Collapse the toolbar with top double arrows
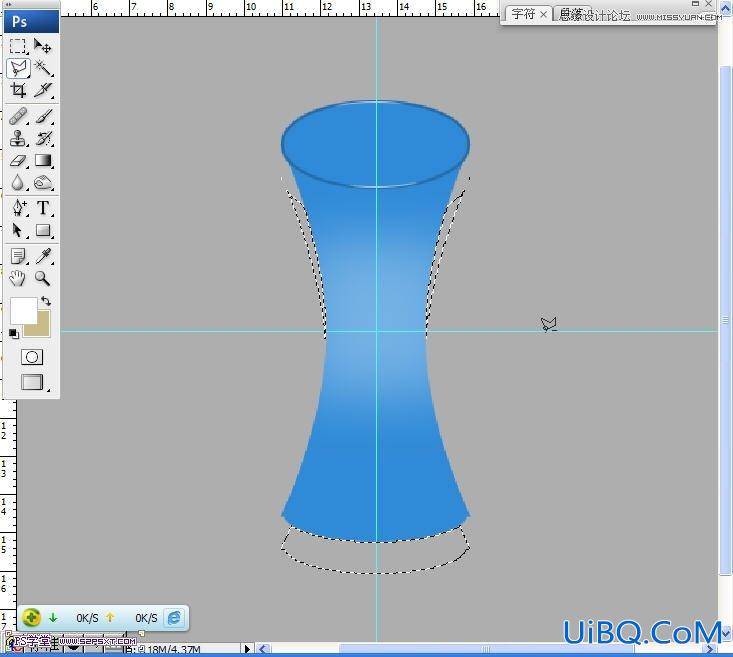 tap(8, 5)
